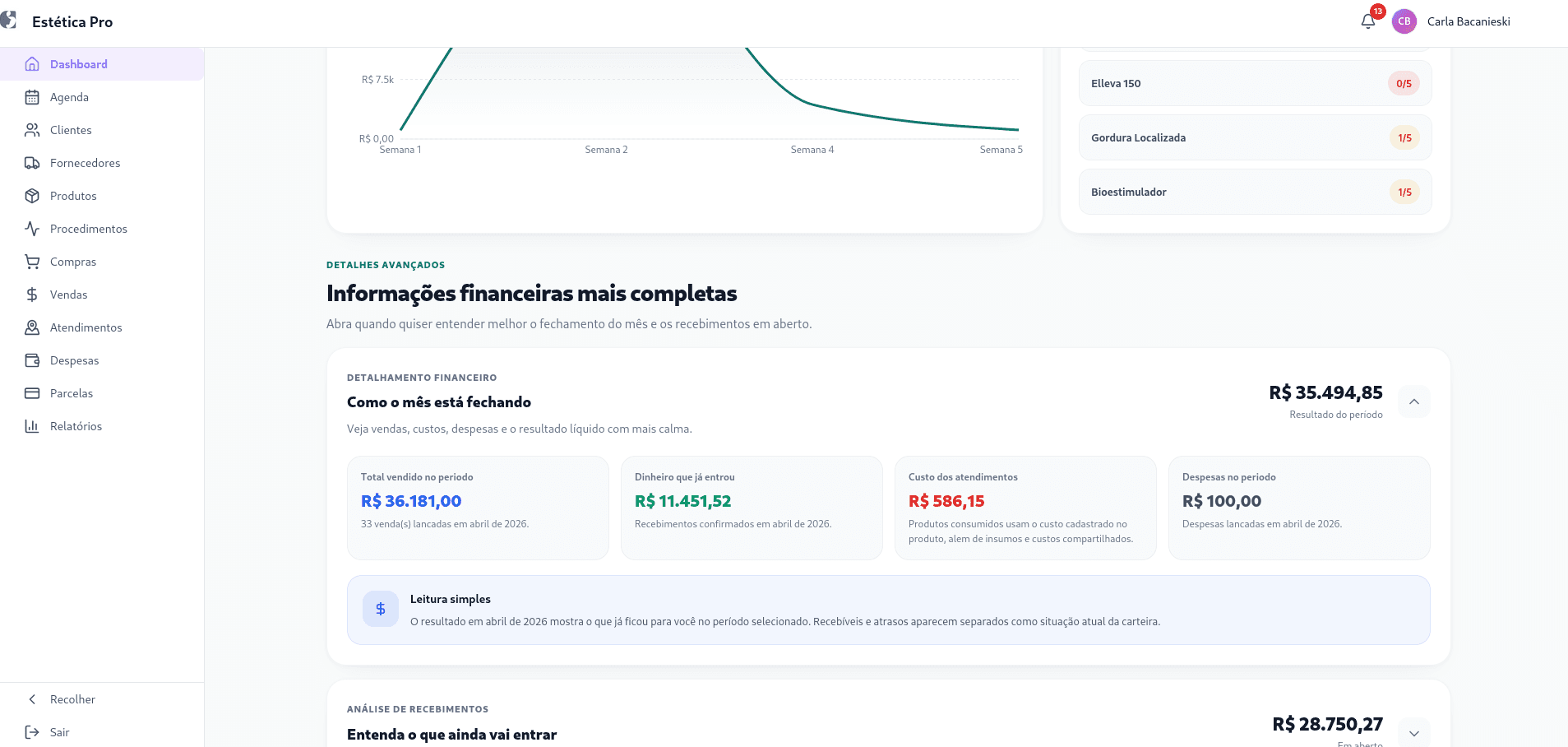
Task: Open the Elleva 150 goal row
Action: pos(1255,83)
